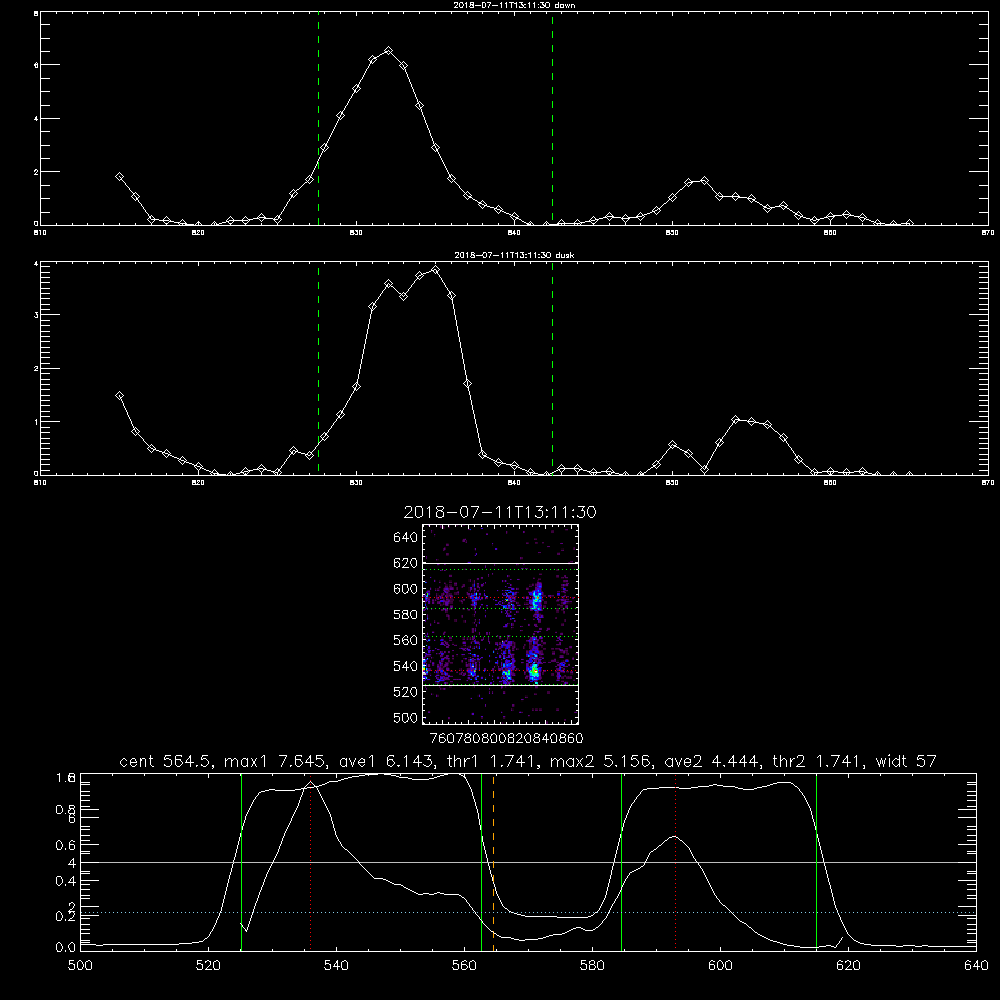Click the first leftmost diamond marker of dawn curve
This screenshot has width=1000, height=1000.
click(119, 177)
